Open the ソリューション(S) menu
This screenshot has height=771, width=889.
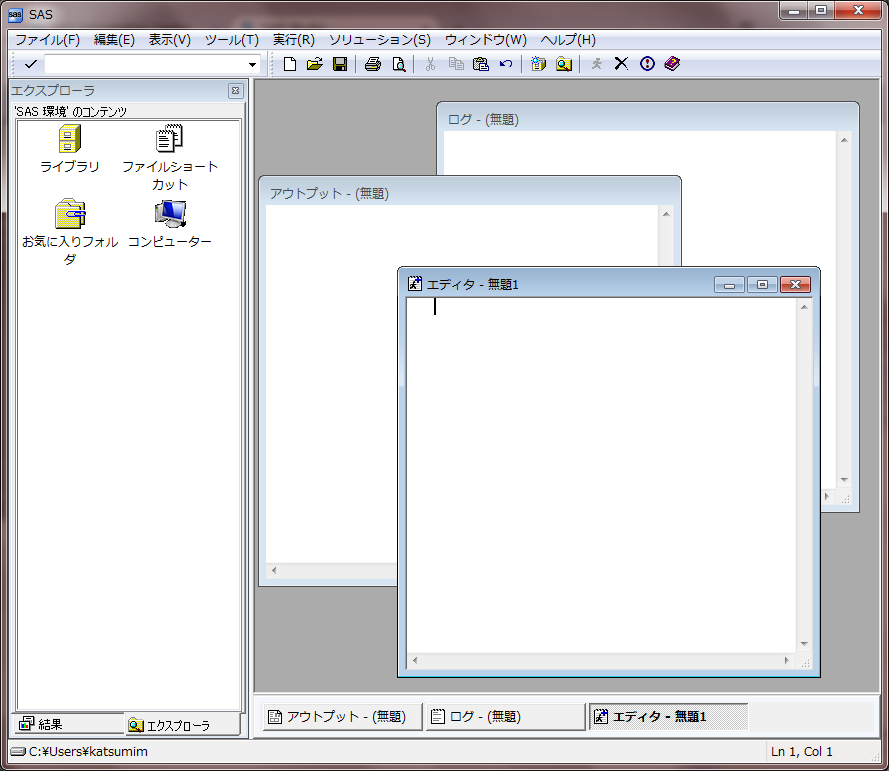click(x=380, y=40)
